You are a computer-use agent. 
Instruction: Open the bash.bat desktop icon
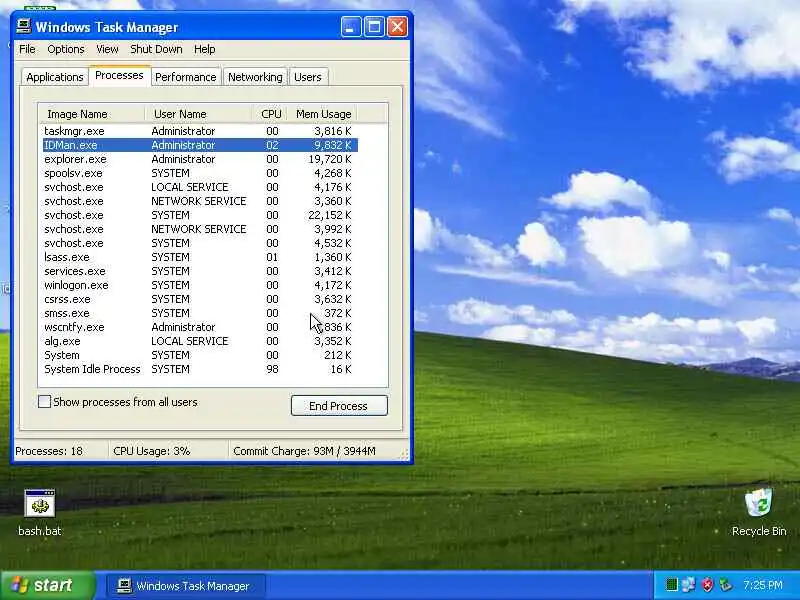coord(39,512)
